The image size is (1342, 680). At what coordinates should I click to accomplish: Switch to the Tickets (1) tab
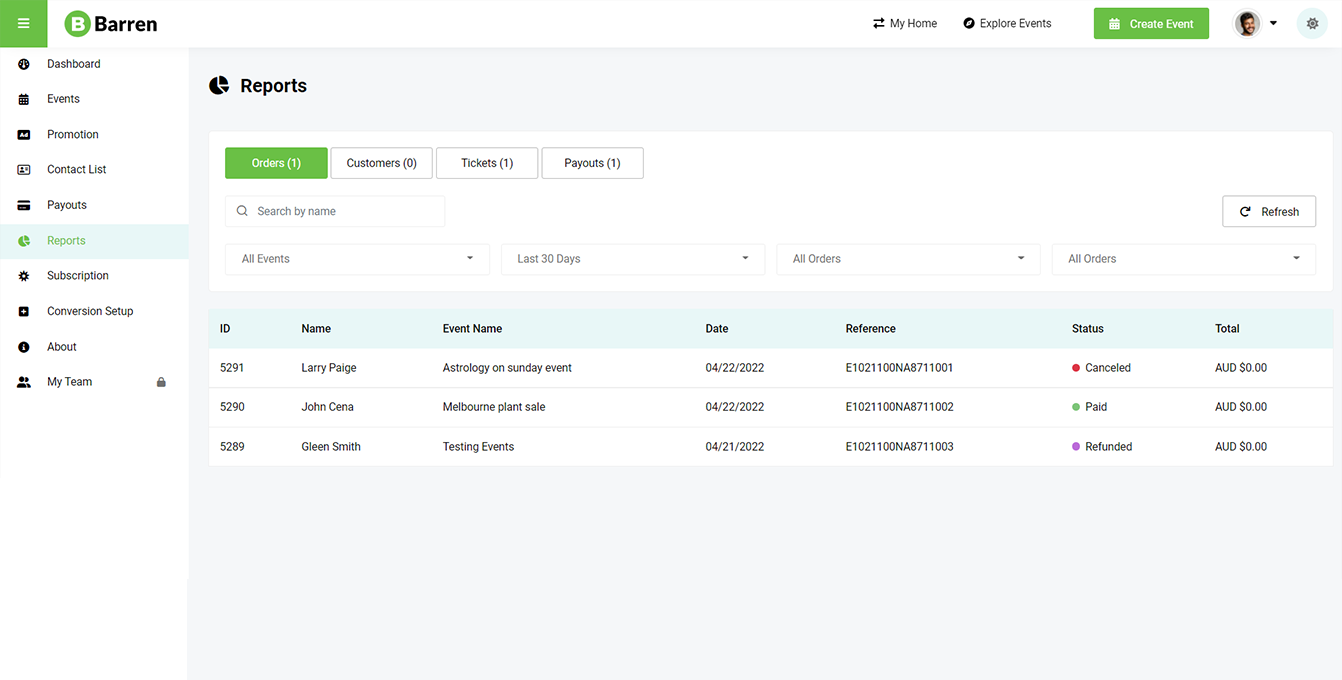coord(487,163)
